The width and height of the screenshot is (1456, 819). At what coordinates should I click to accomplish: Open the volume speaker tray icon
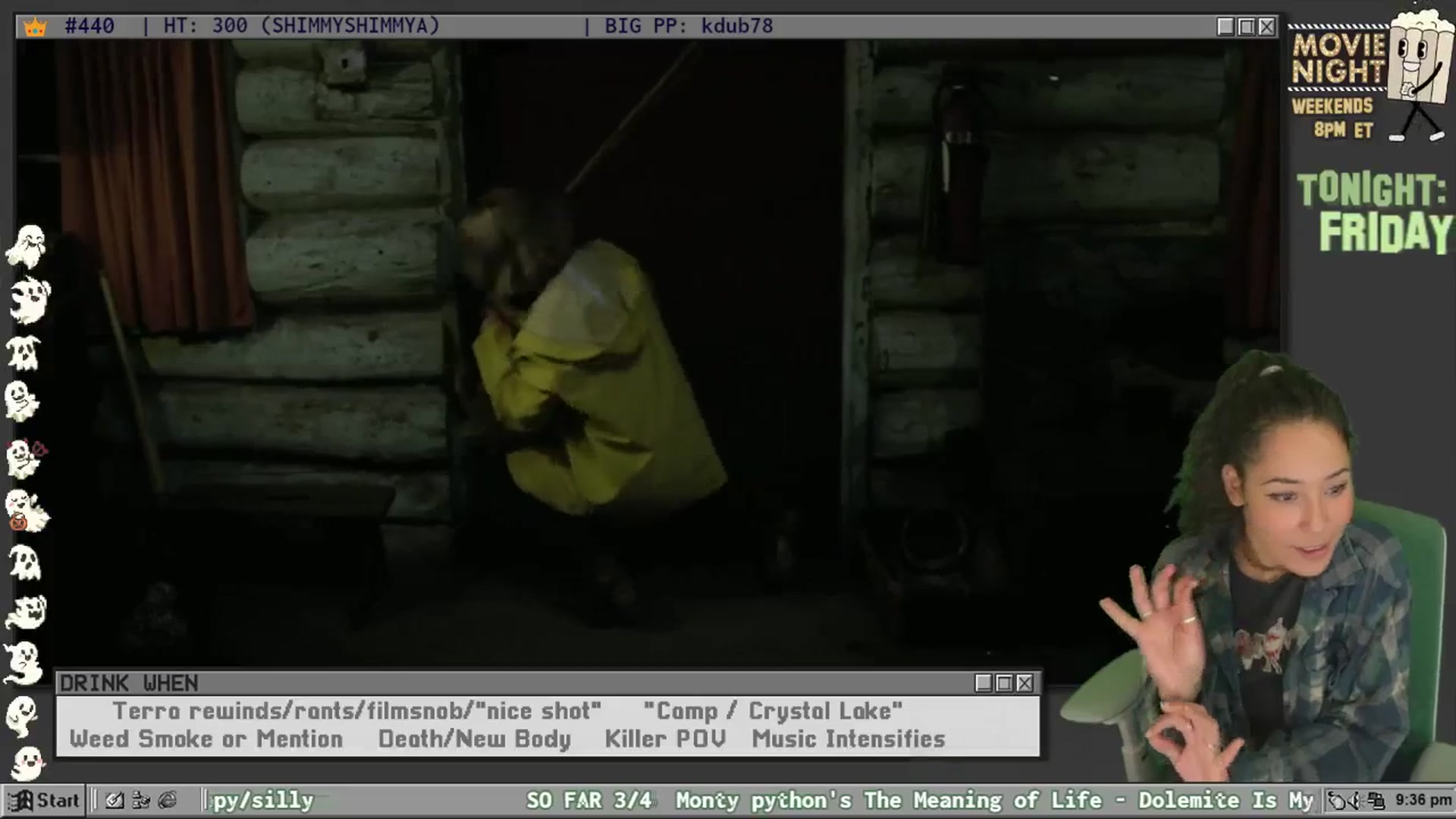click(1354, 800)
